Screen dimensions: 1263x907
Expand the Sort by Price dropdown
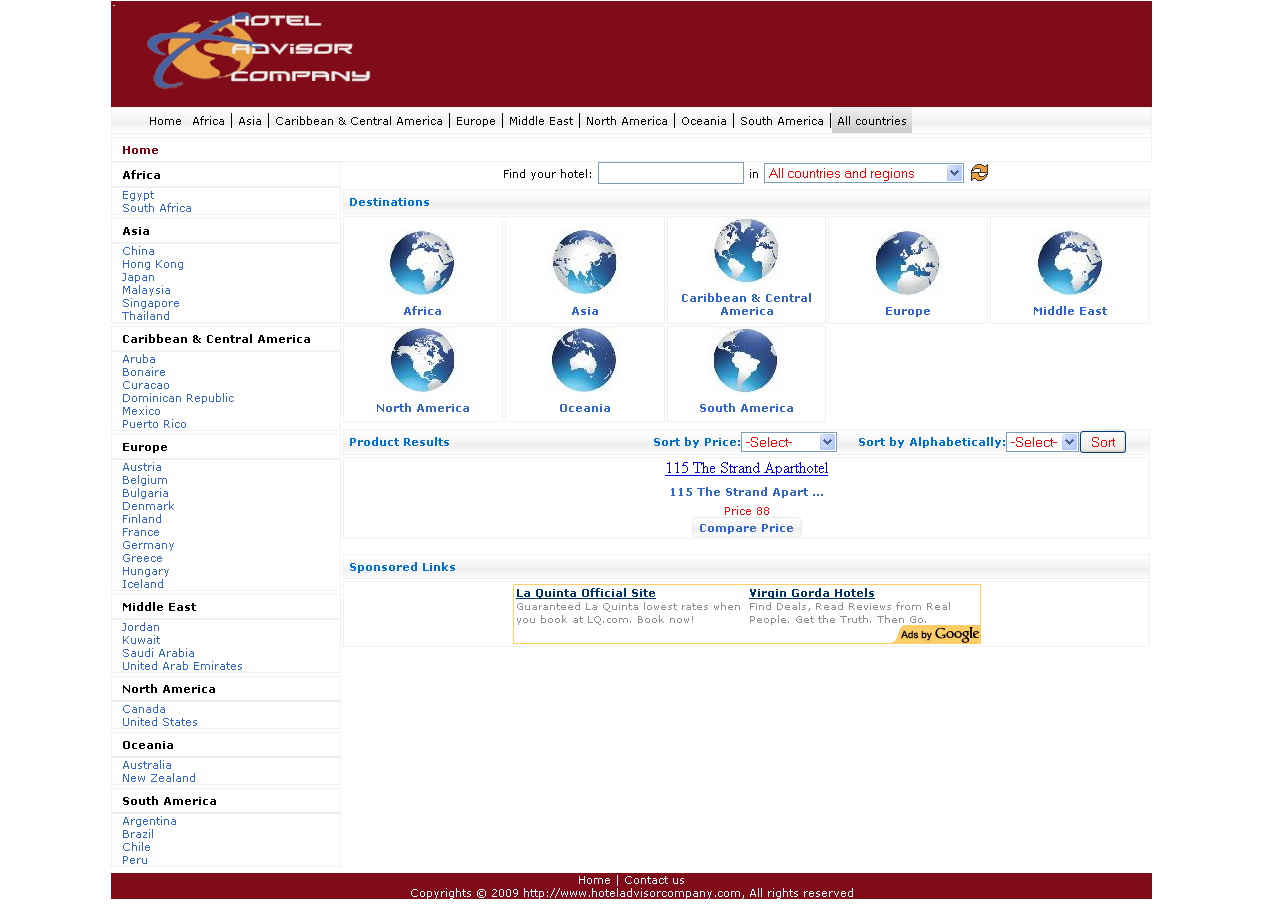point(788,442)
